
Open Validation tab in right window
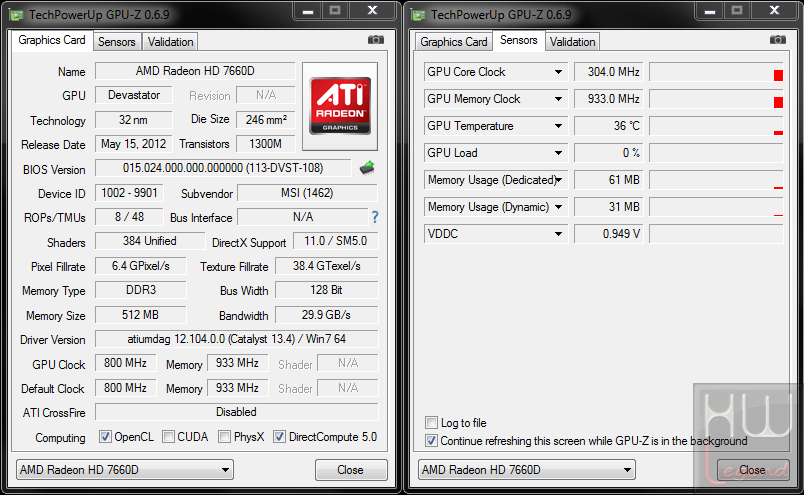click(572, 42)
